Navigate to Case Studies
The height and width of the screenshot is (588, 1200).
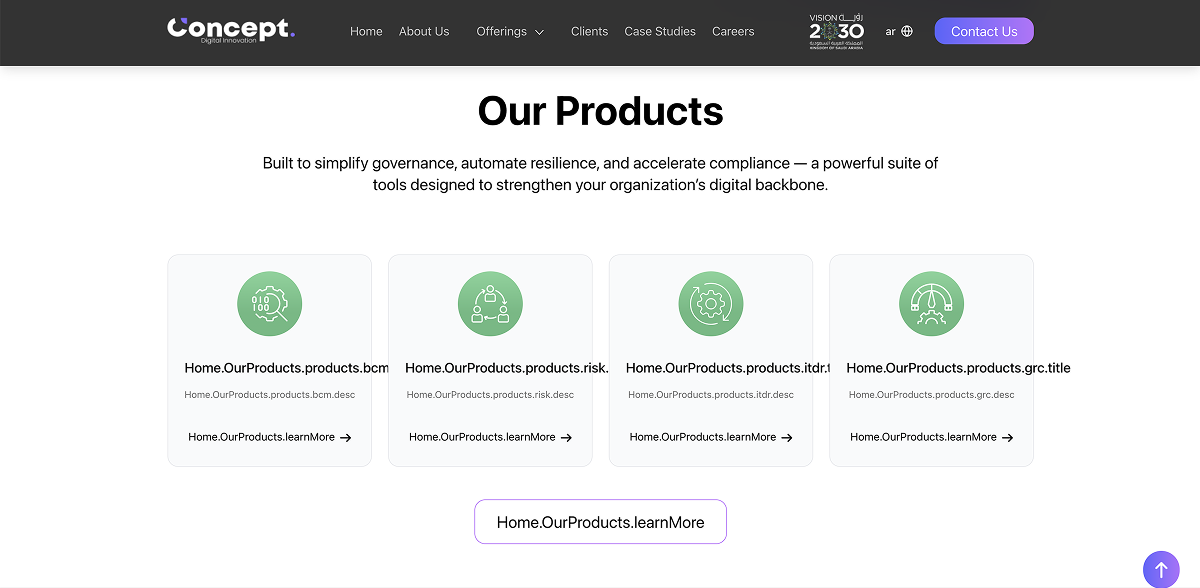pyautogui.click(x=660, y=31)
